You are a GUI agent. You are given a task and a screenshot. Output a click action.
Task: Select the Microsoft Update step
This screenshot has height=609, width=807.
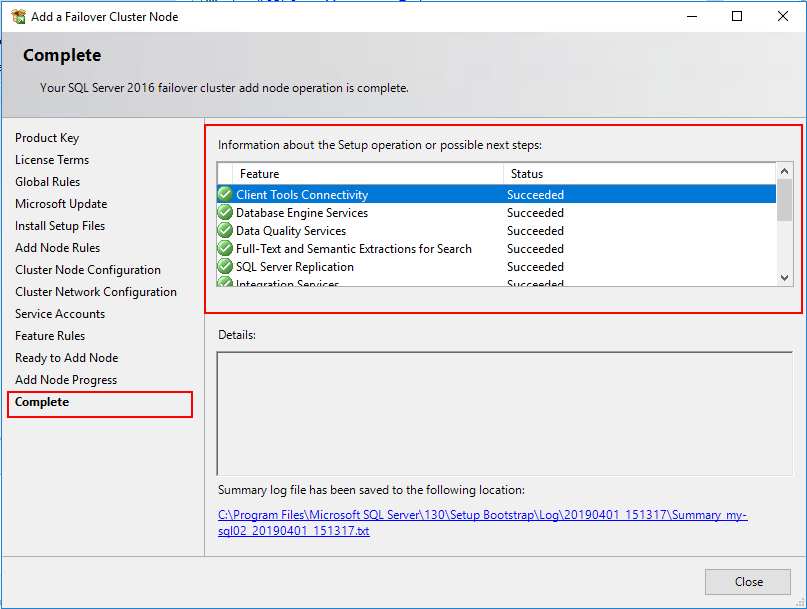61,204
